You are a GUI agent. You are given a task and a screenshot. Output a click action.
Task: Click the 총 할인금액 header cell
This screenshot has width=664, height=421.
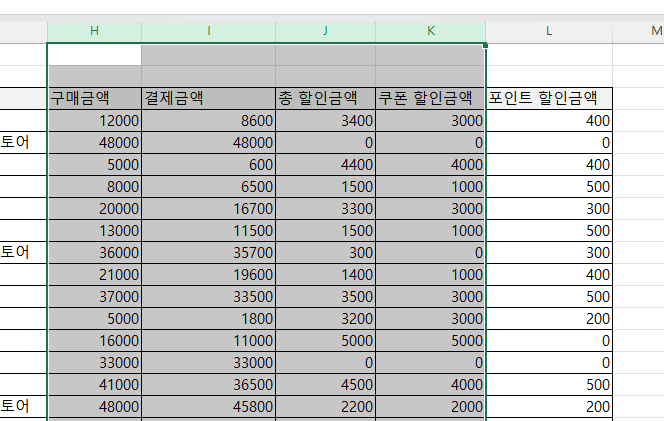(x=325, y=98)
